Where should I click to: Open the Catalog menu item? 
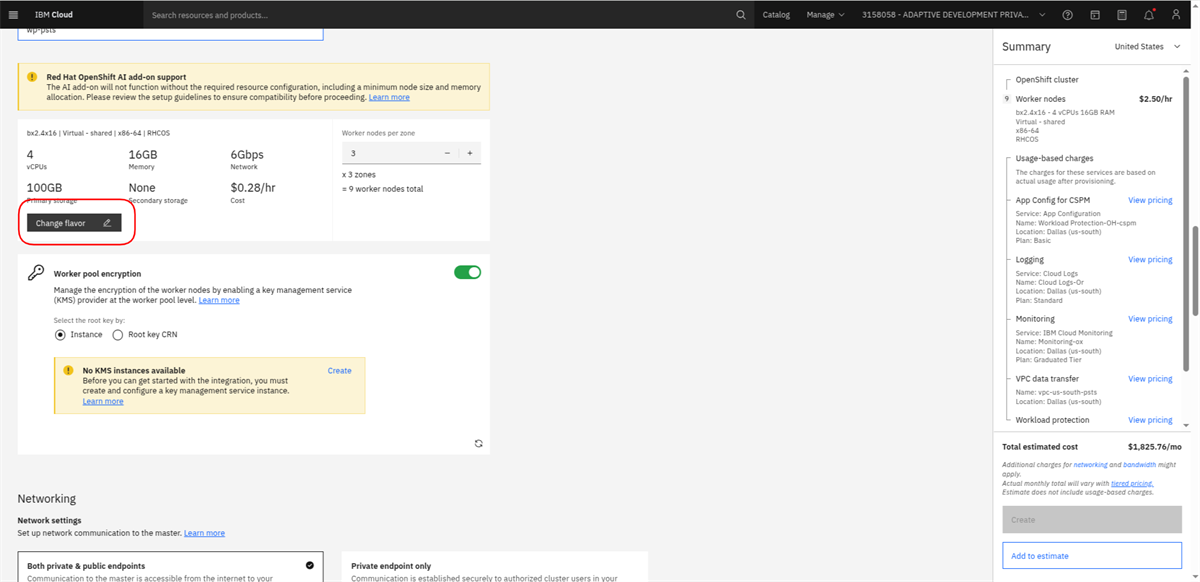point(776,15)
